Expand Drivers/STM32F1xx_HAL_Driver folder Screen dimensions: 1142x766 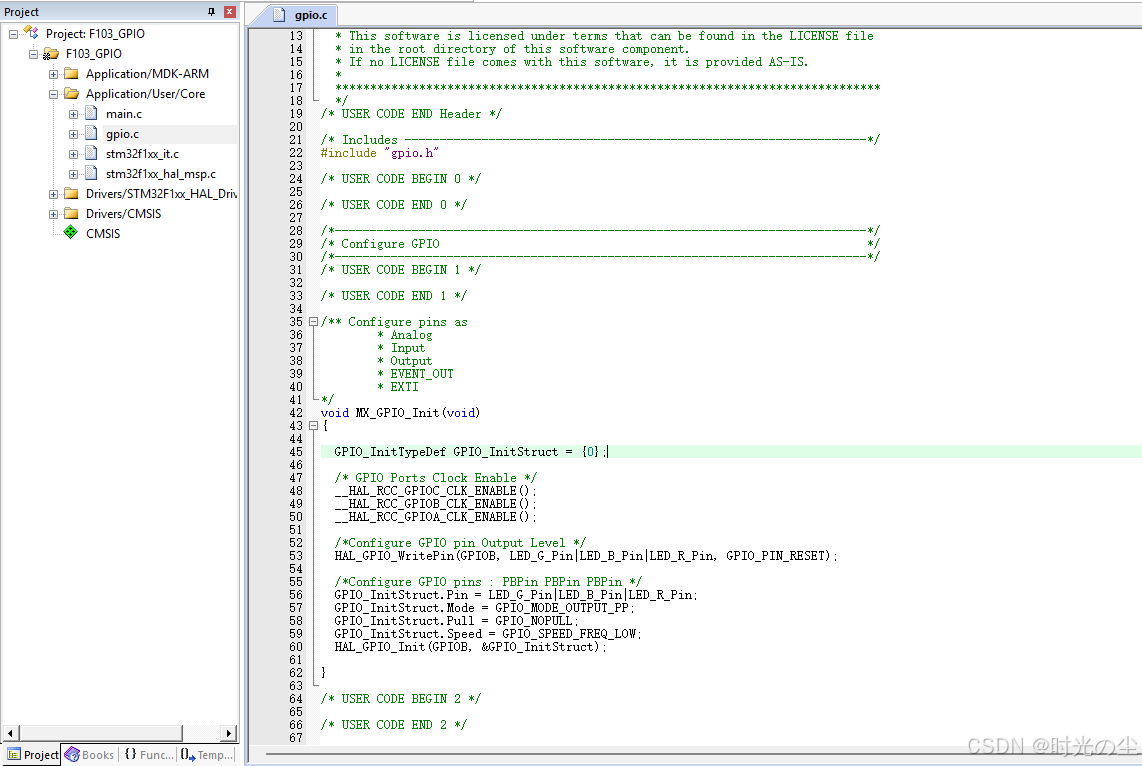pos(53,194)
